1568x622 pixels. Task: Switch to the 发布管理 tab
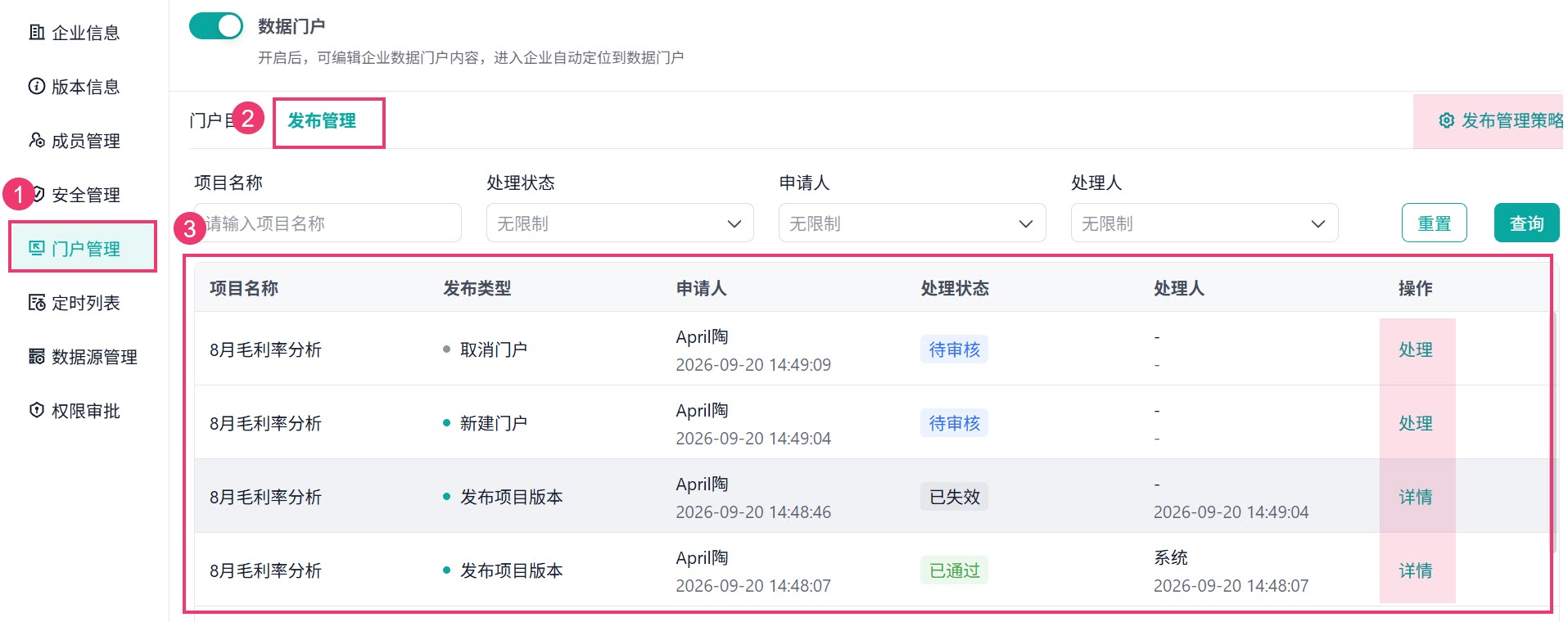coord(322,121)
